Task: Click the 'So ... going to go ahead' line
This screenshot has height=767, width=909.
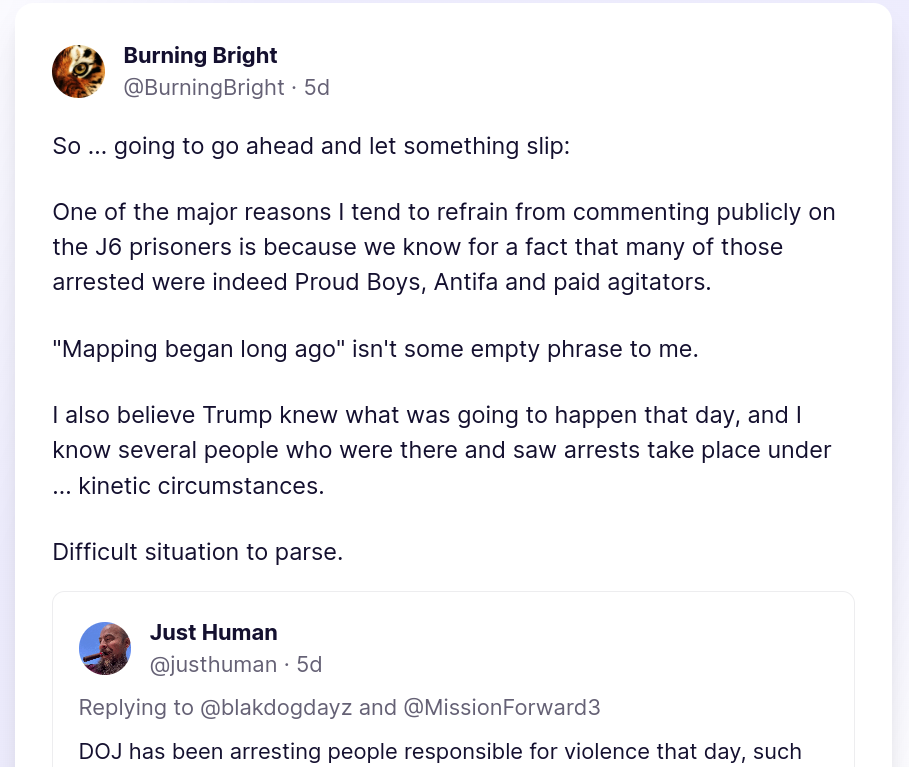Action: click(310, 146)
